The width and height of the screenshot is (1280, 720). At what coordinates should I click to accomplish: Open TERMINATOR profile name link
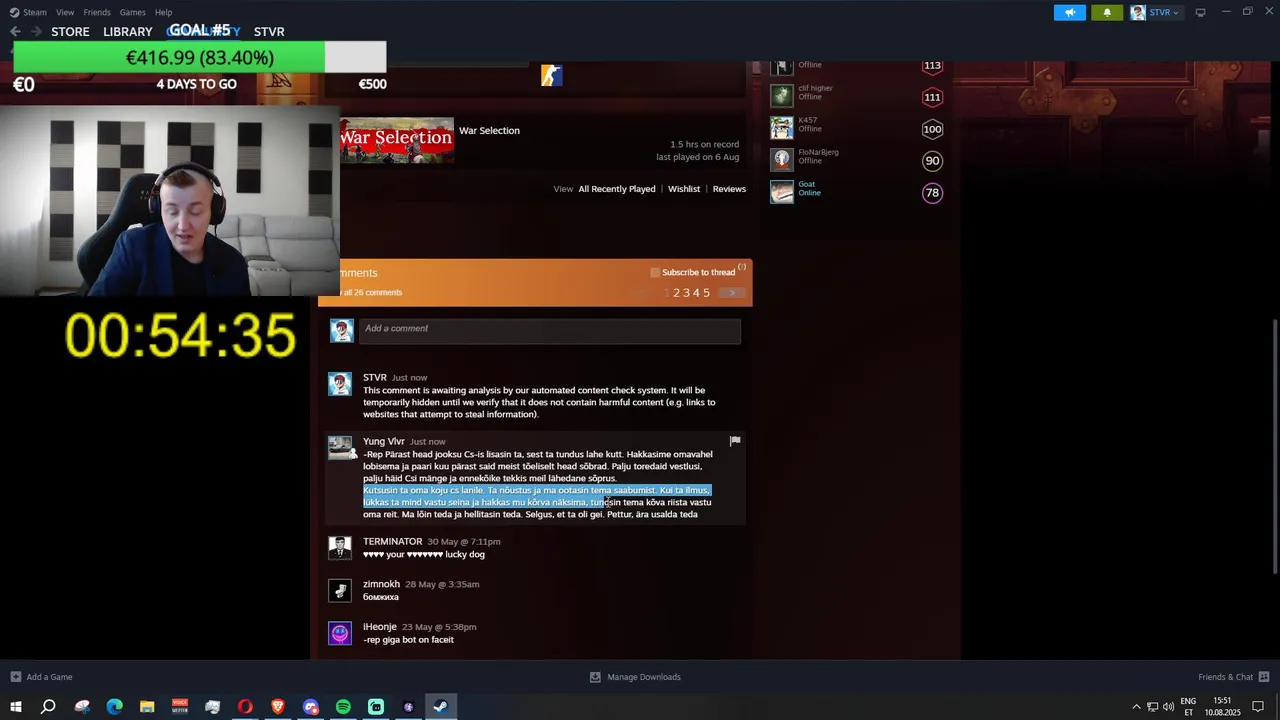pos(393,541)
